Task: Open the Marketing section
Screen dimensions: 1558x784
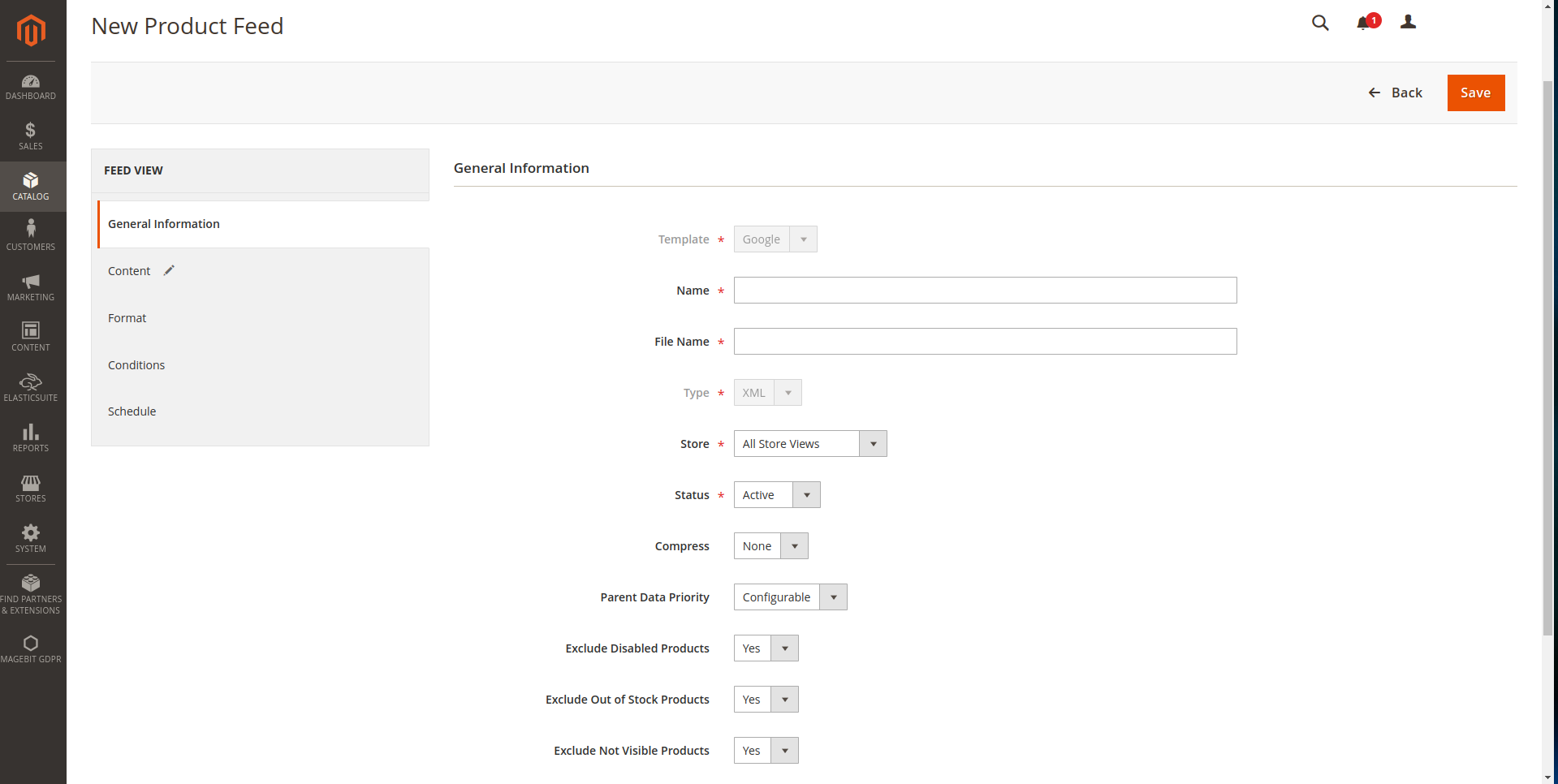Action: (31, 286)
